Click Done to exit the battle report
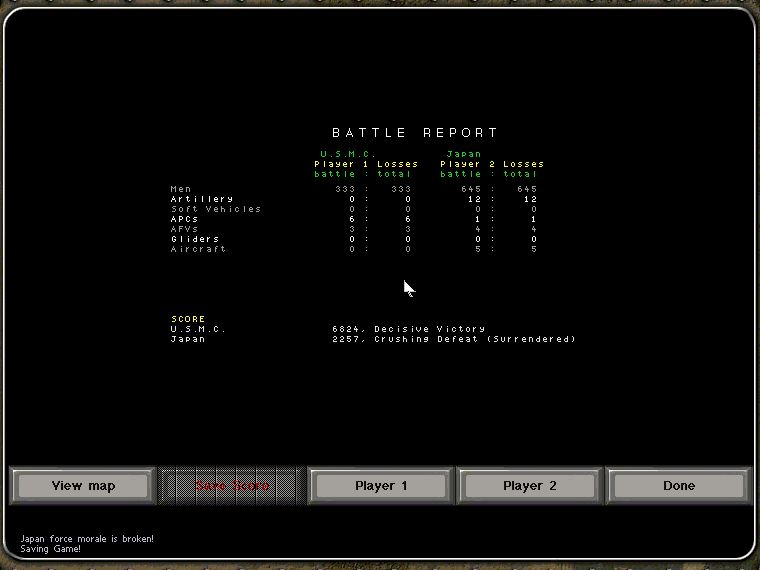Screen dimensions: 760x570 pos(679,486)
